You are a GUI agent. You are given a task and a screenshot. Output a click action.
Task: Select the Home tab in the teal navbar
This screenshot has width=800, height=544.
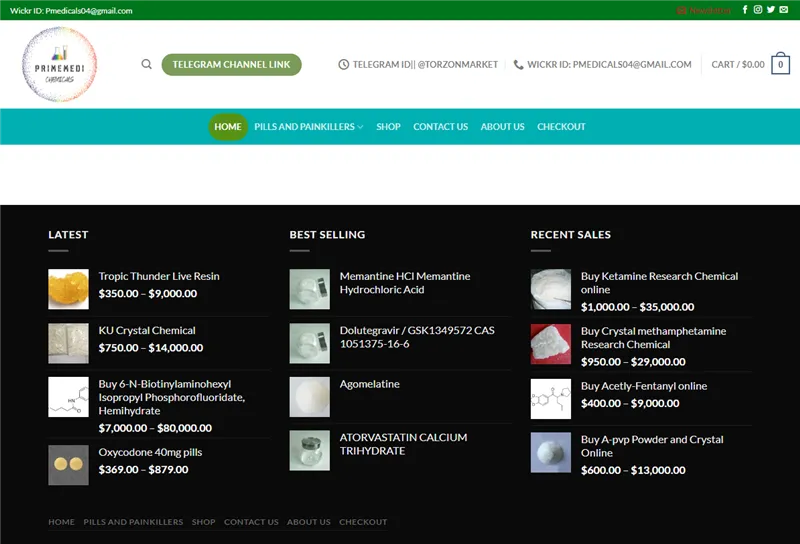[x=228, y=127]
